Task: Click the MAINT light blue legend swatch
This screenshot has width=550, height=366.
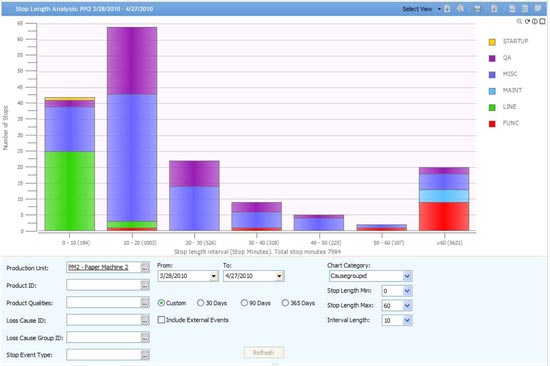Action: [x=492, y=91]
